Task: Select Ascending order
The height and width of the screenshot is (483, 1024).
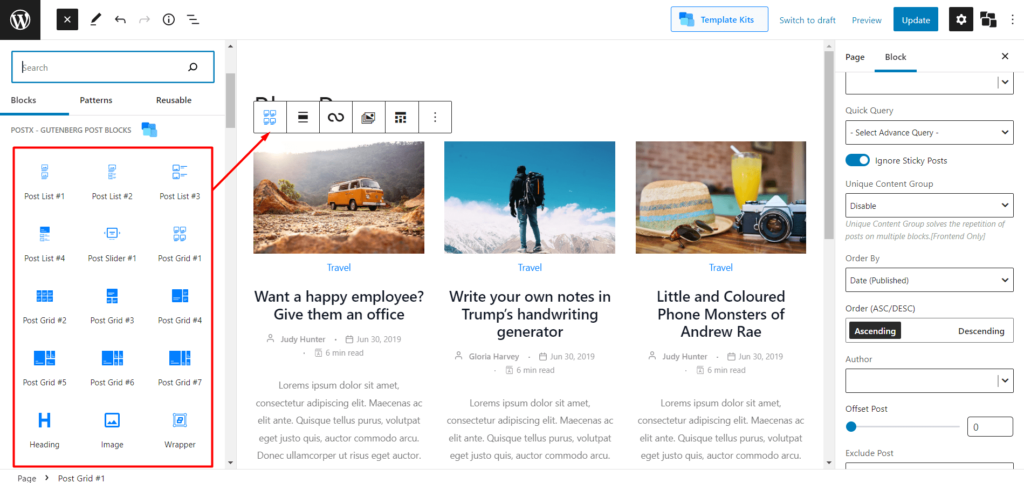Action: point(874,331)
